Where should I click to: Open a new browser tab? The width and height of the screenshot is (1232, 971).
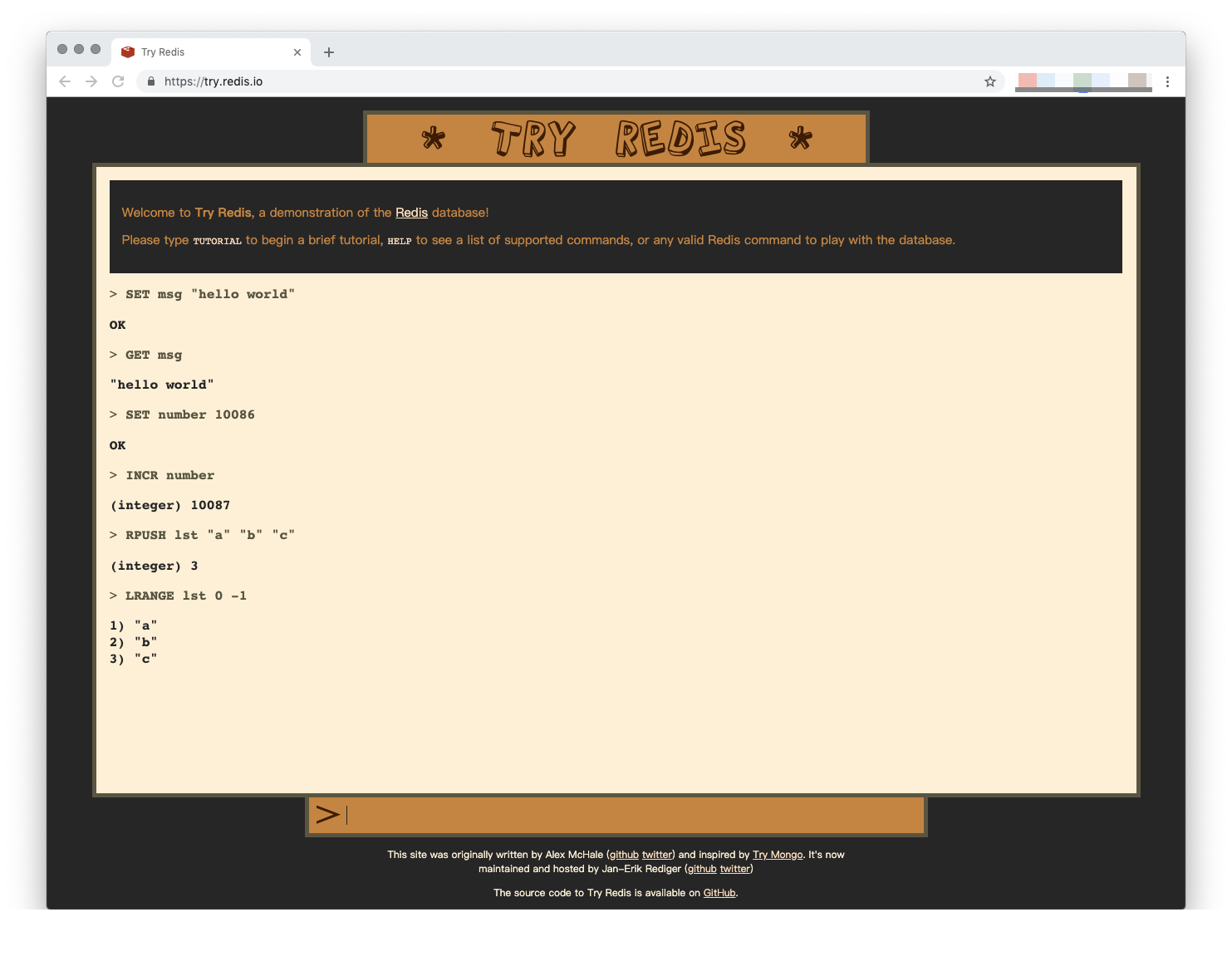point(329,52)
